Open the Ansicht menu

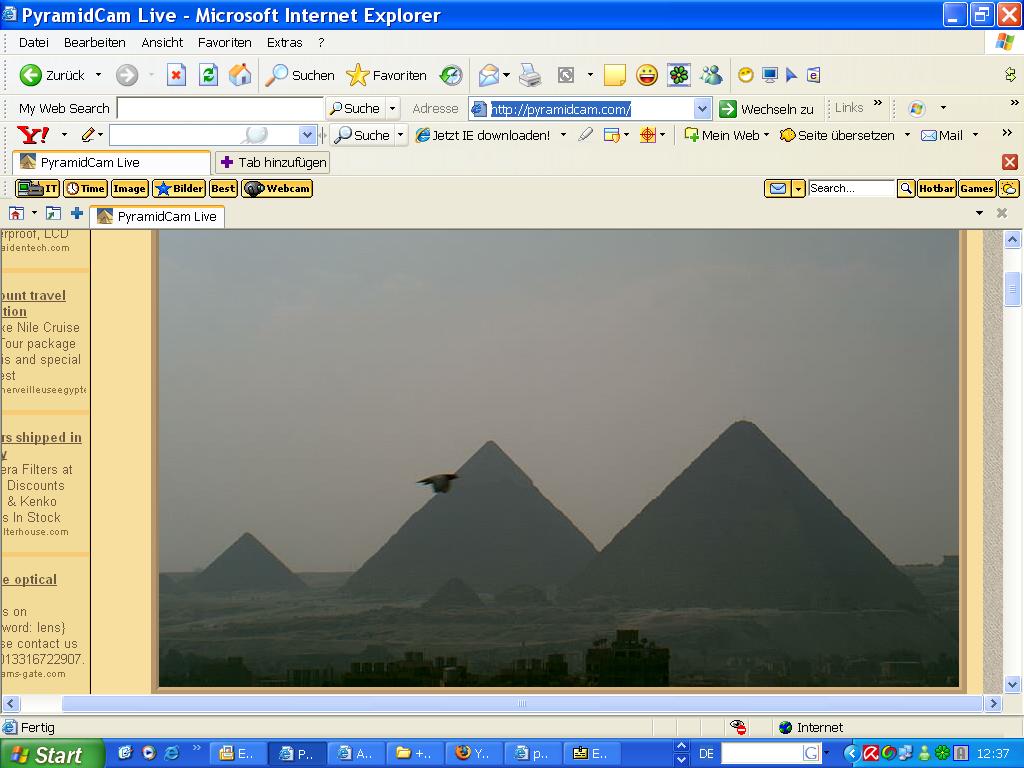162,42
